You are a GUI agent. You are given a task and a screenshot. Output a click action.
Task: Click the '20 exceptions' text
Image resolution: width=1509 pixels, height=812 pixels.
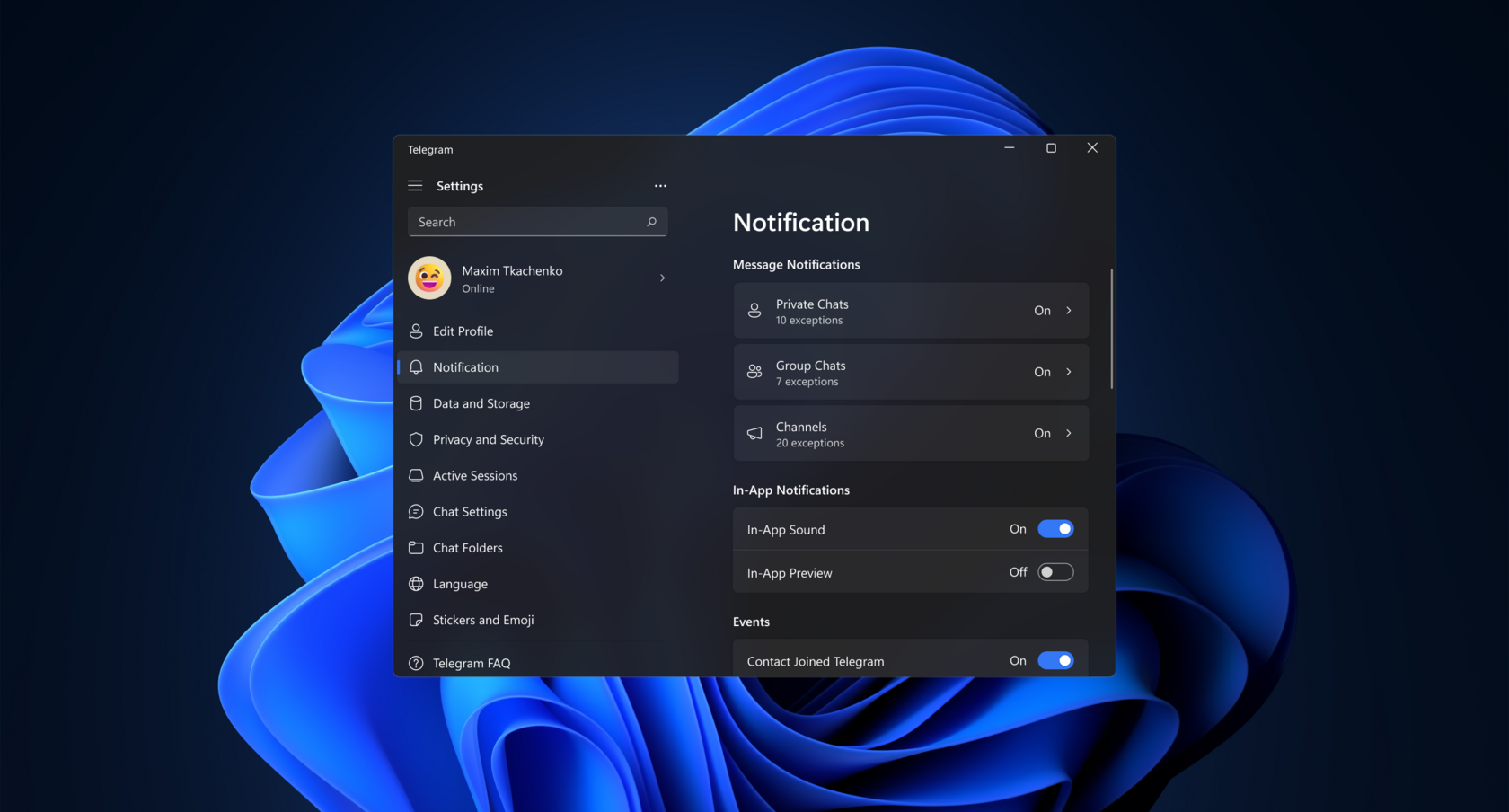tap(810, 443)
